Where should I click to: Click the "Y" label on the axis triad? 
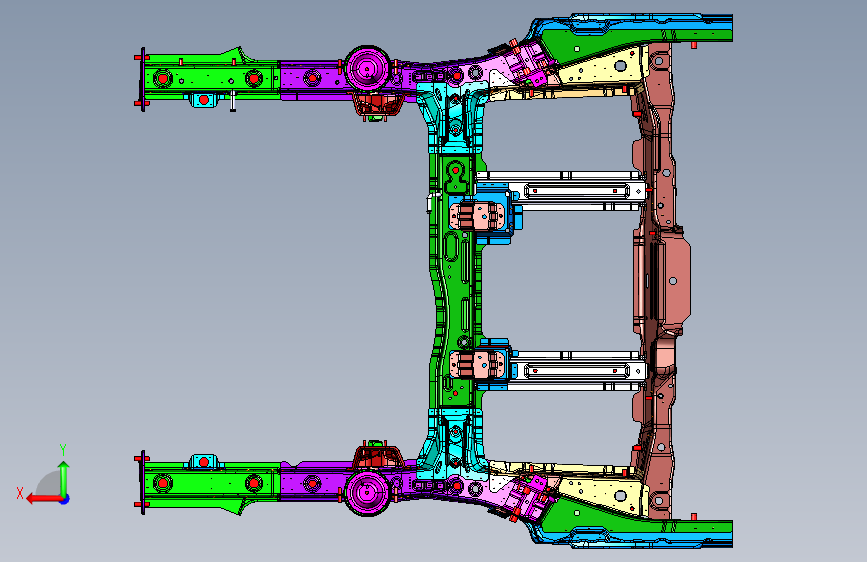(63, 450)
